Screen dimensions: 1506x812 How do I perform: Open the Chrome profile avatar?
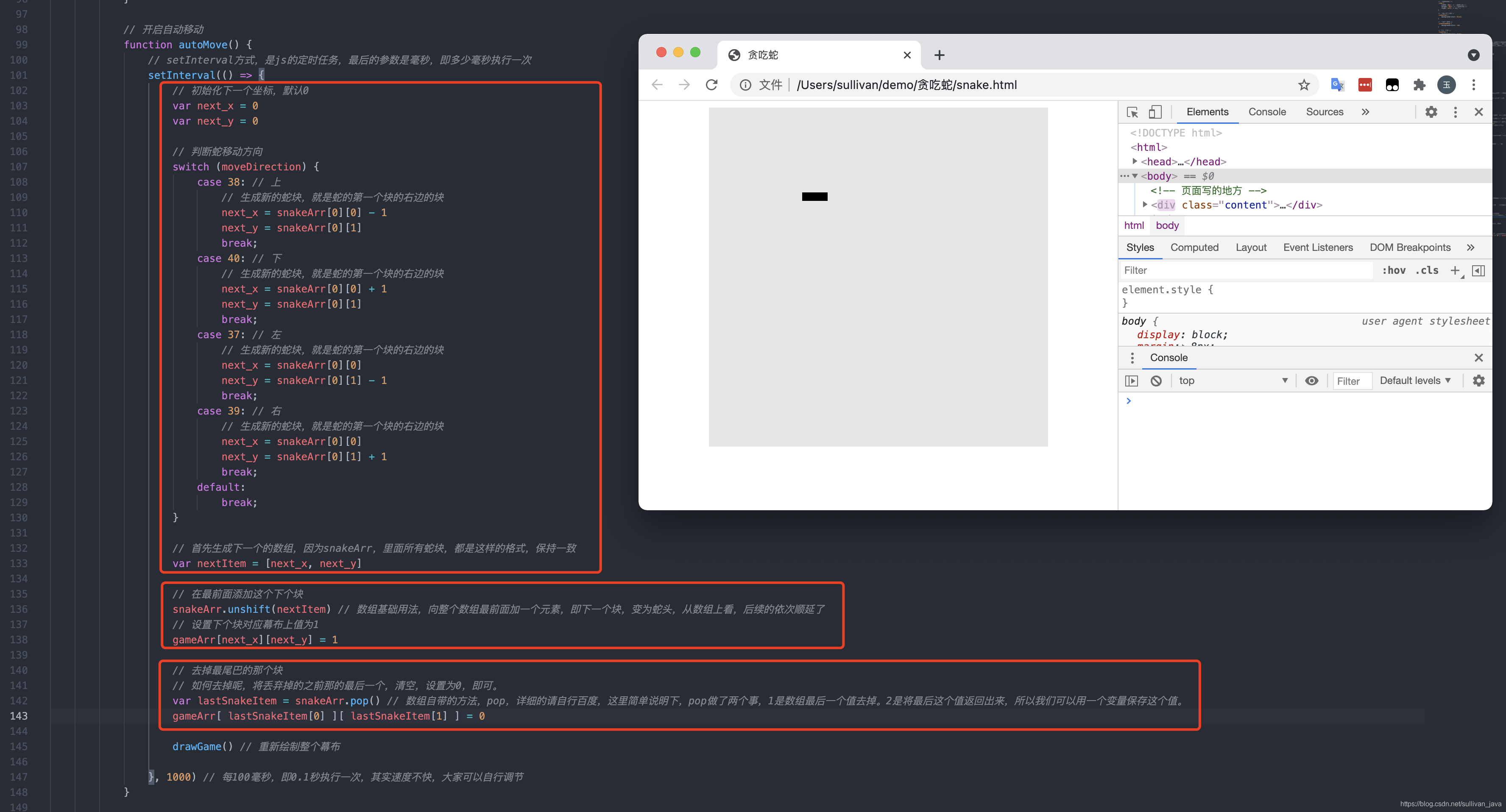(1446, 85)
